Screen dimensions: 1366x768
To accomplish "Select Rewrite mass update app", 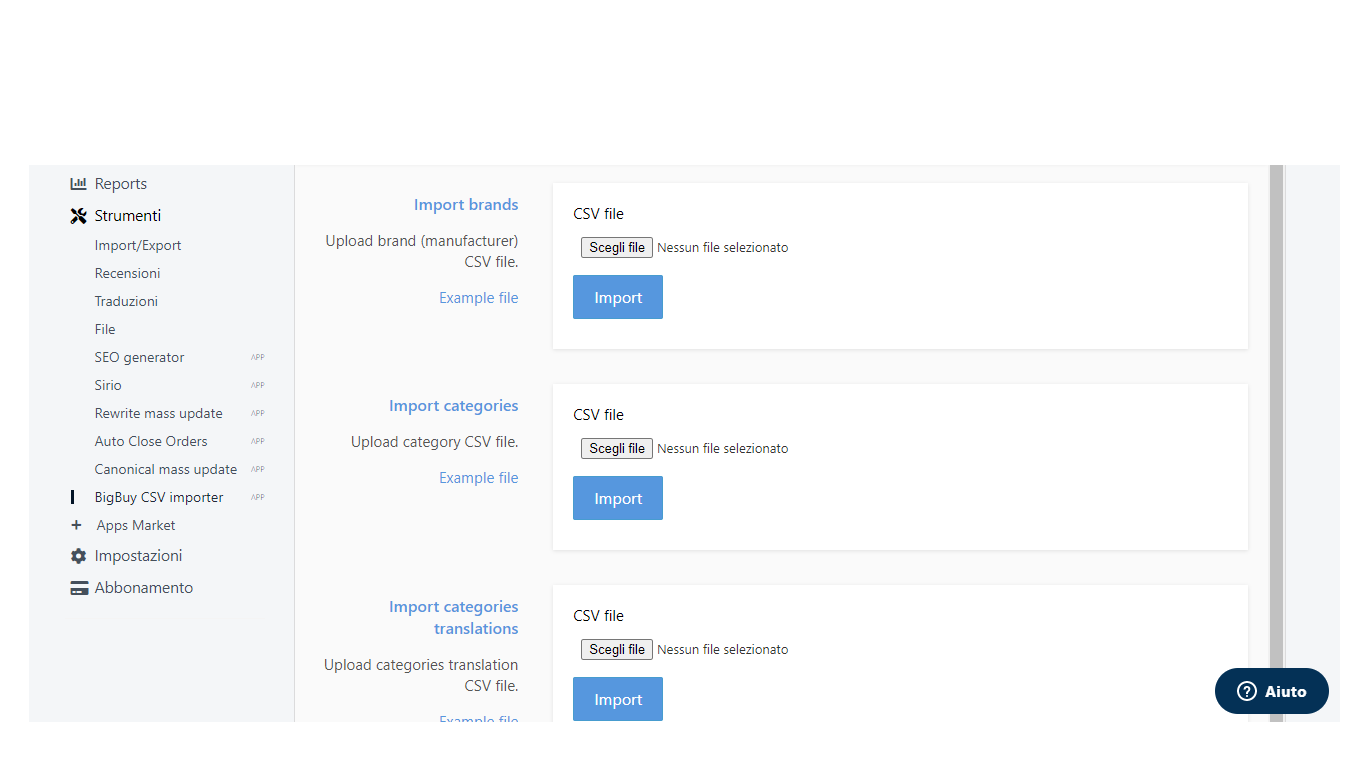I will click(x=158, y=413).
